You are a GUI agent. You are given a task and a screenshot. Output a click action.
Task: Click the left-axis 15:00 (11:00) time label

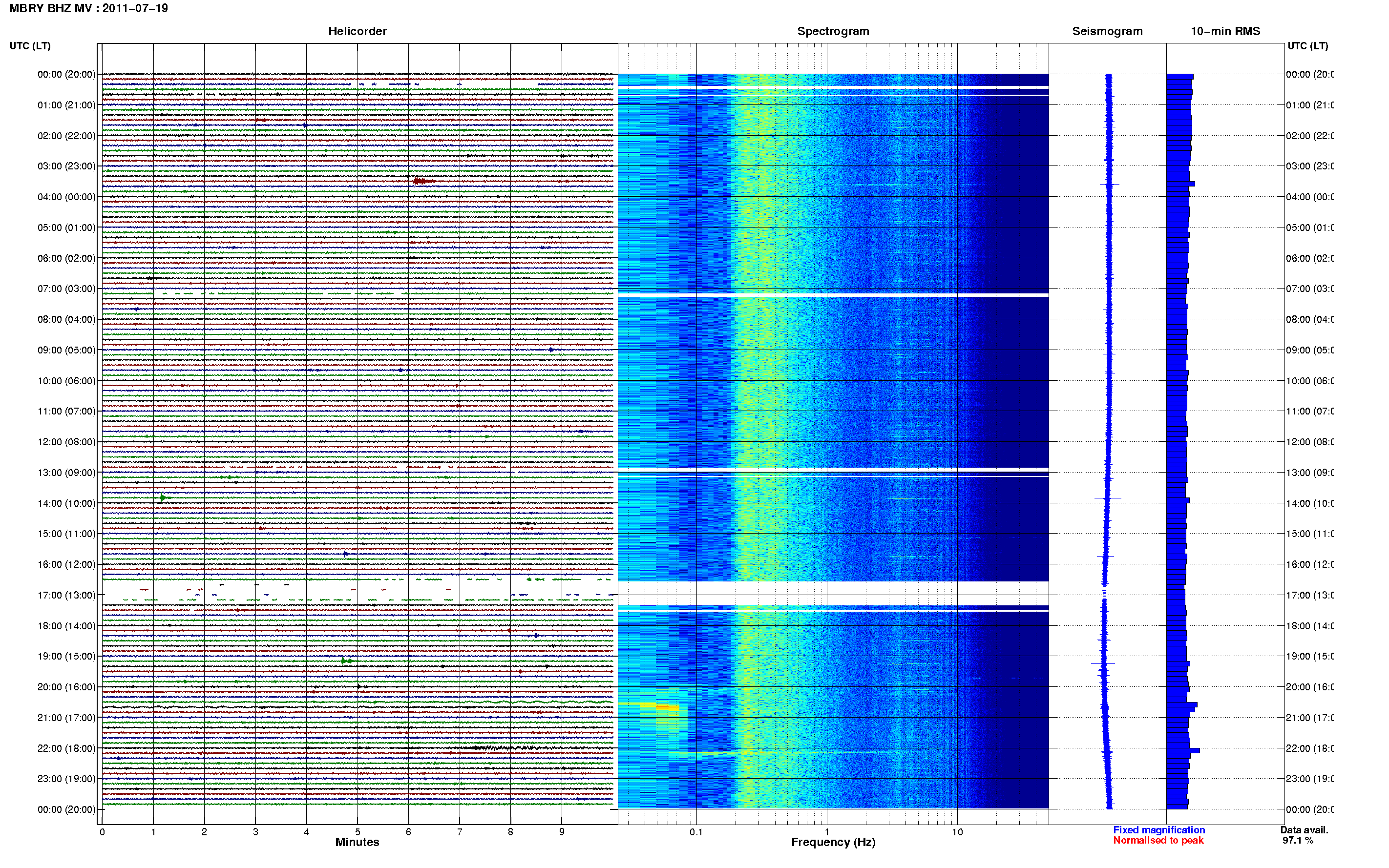(66, 534)
